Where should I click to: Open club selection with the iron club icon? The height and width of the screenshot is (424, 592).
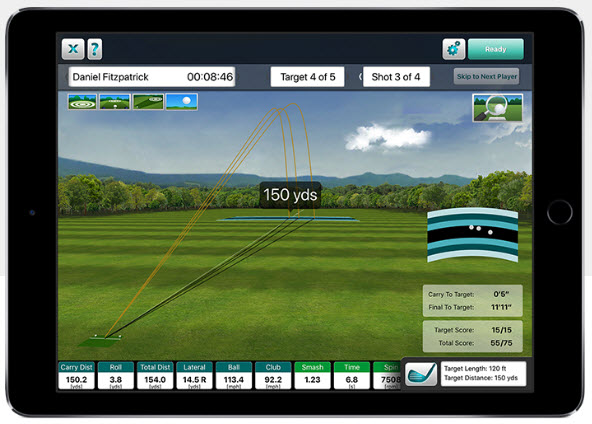[421, 374]
